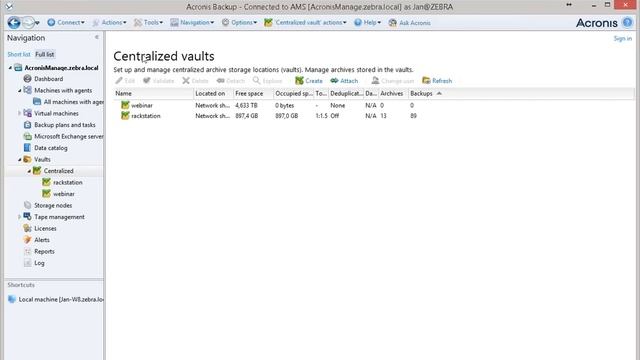Open Microsoft Exchange servers item
Screen dimensions: 640x360
click(69, 136)
